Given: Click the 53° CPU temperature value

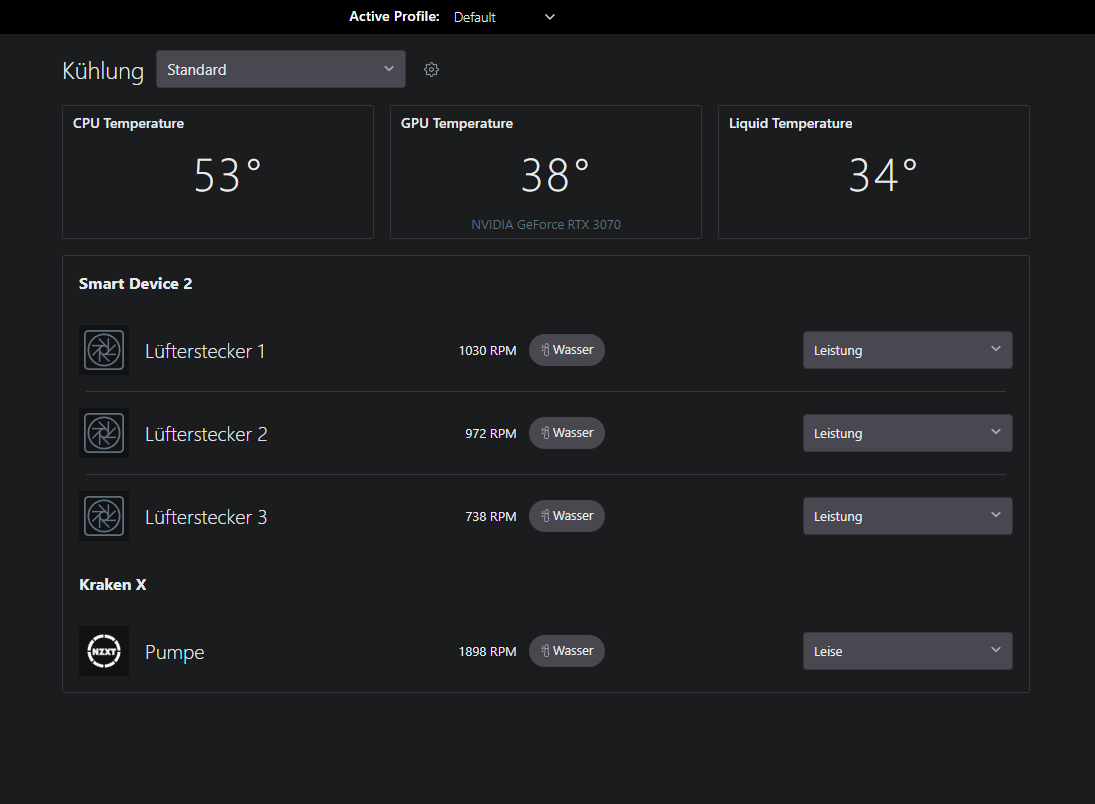Looking at the screenshot, I should pyautogui.click(x=227, y=175).
